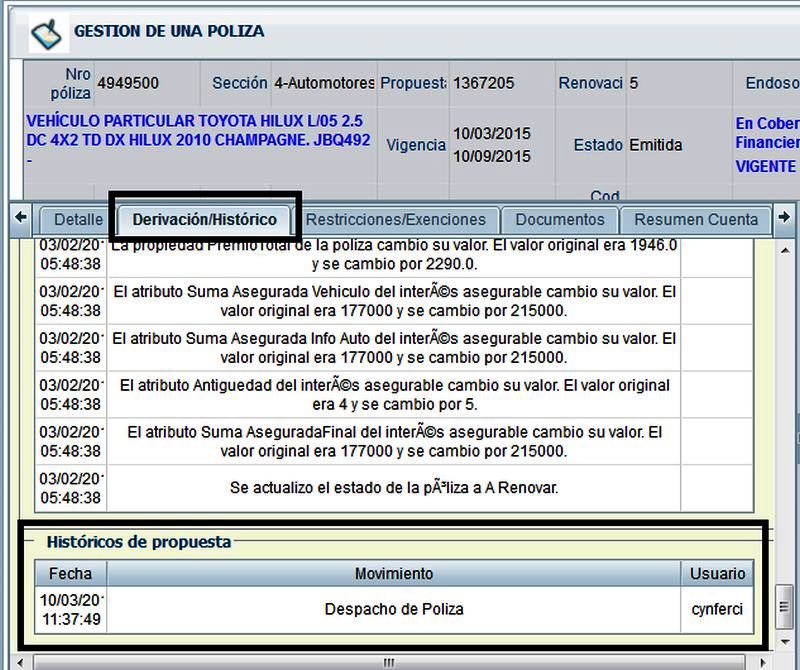Select the 'A Renovar' status update row

tap(394, 489)
